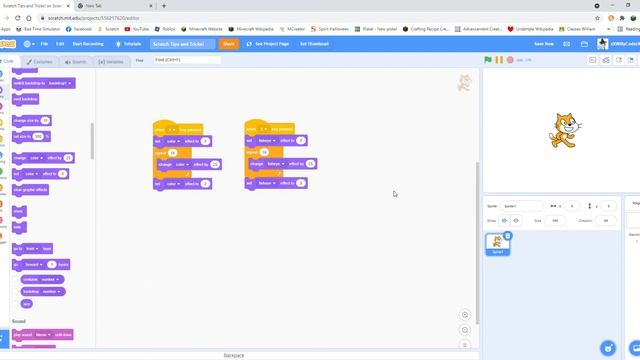Click the sprite name input field
The width and height of the screenshot is (640, 360).
click(521, 206)
